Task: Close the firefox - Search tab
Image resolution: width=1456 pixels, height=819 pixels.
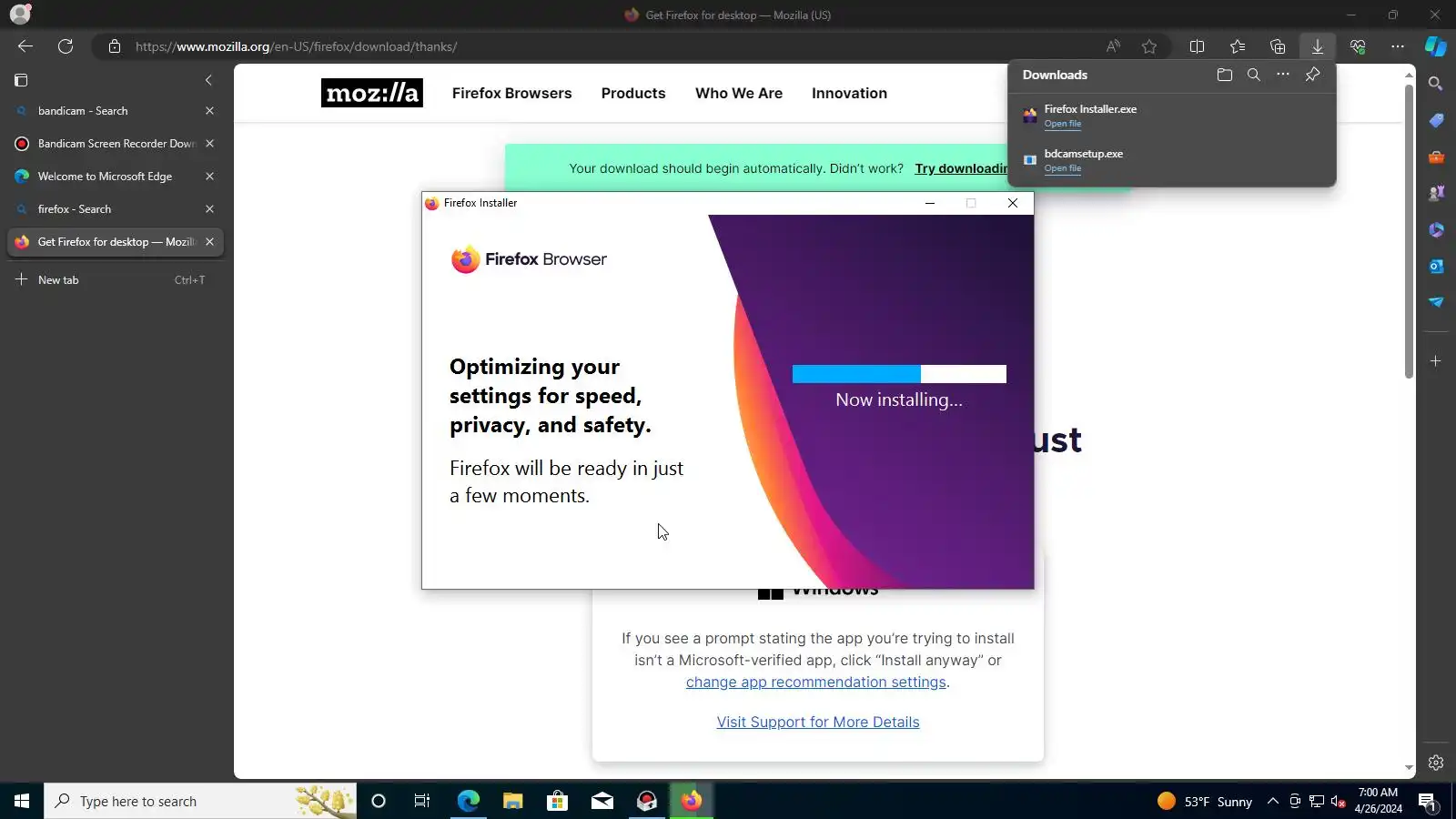Action: point(209,209)
